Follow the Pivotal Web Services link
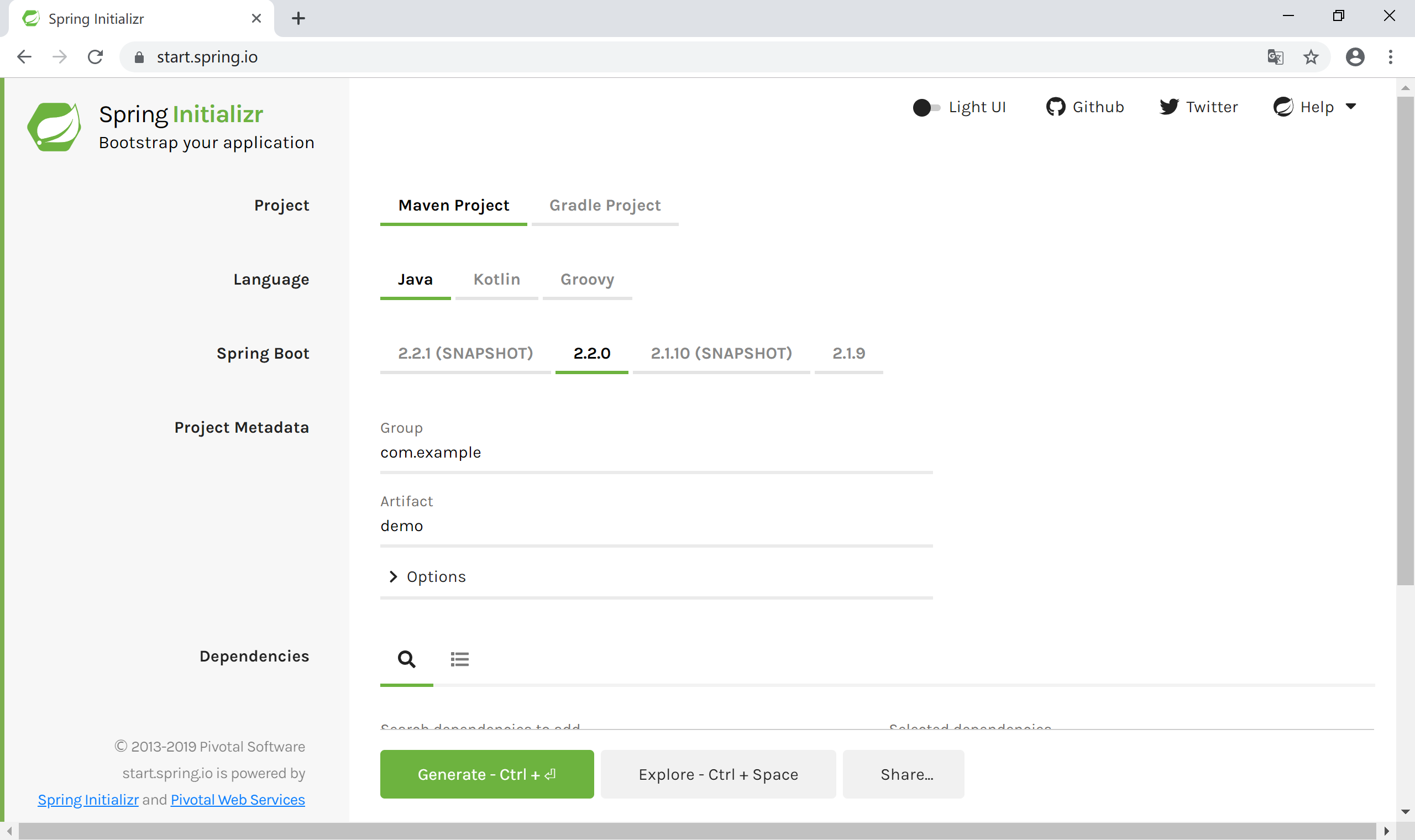Screen dimensions: 1415x840 click(x=238, y=800)
